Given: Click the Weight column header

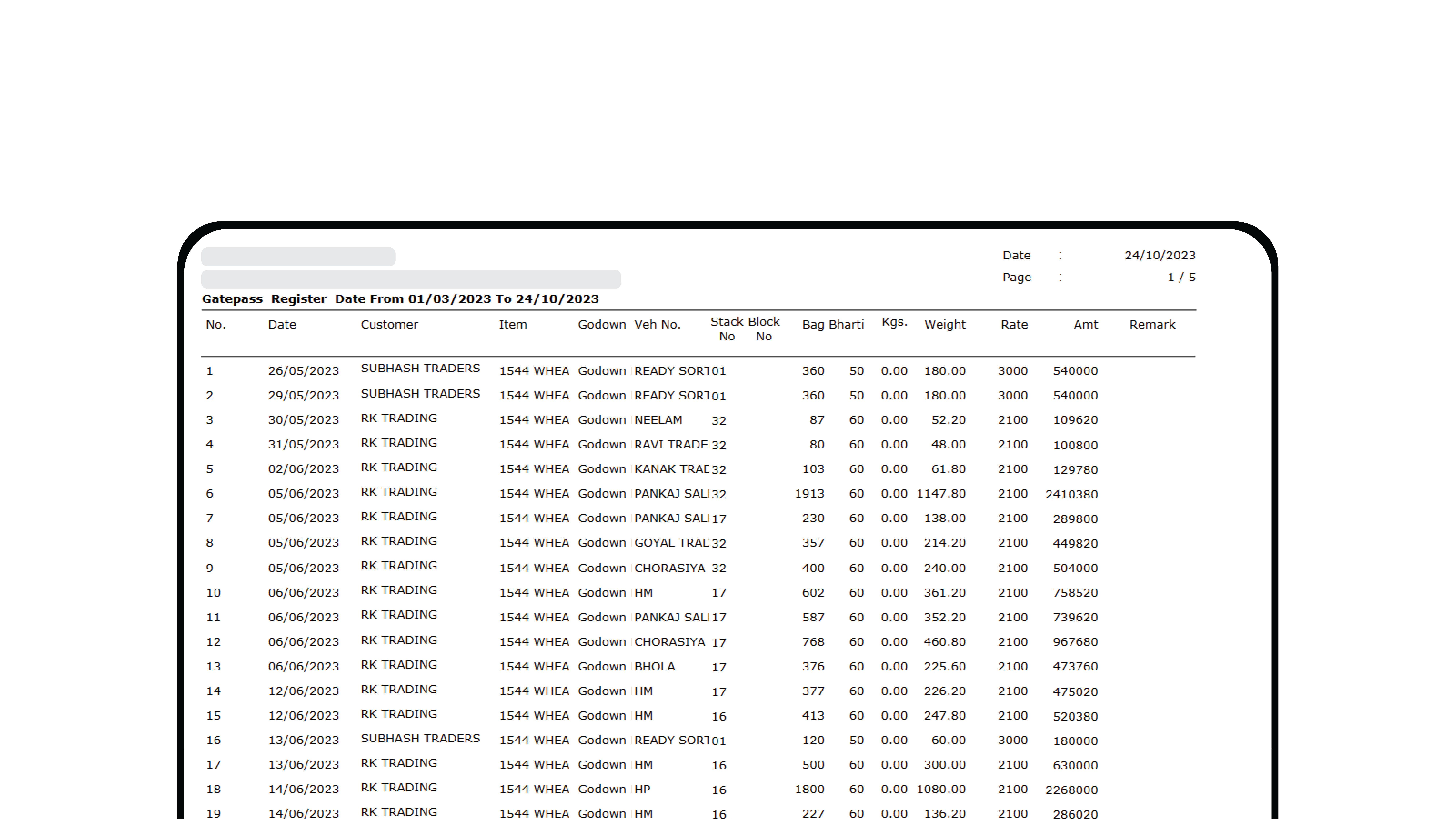Looking at the screenshot, I should (x=945, y=325).
